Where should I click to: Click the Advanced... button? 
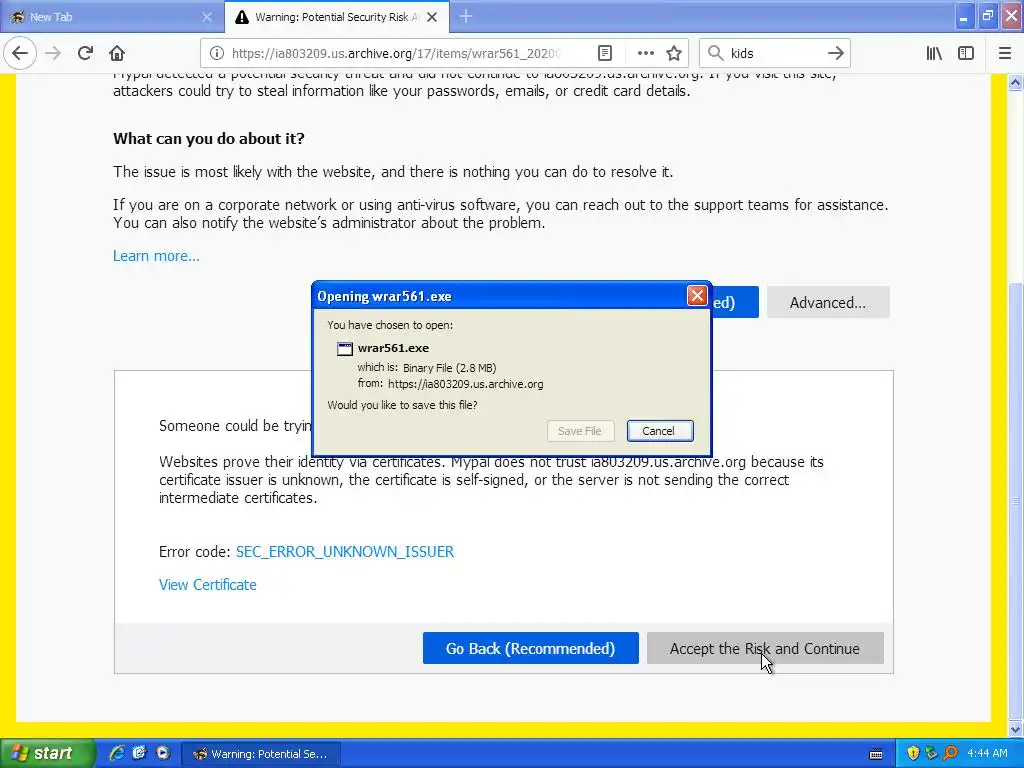(827, 302)
